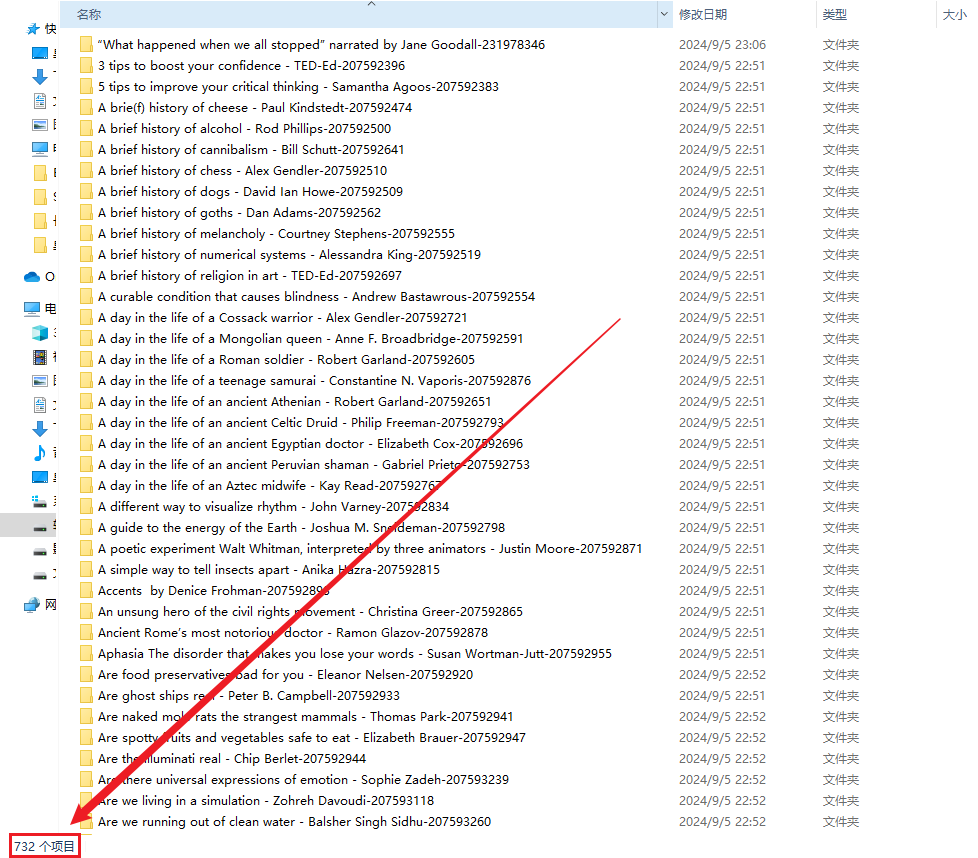
Task: Open the 3D Objects cube icon
Action: pyautogui.click(x=40, y=333)
